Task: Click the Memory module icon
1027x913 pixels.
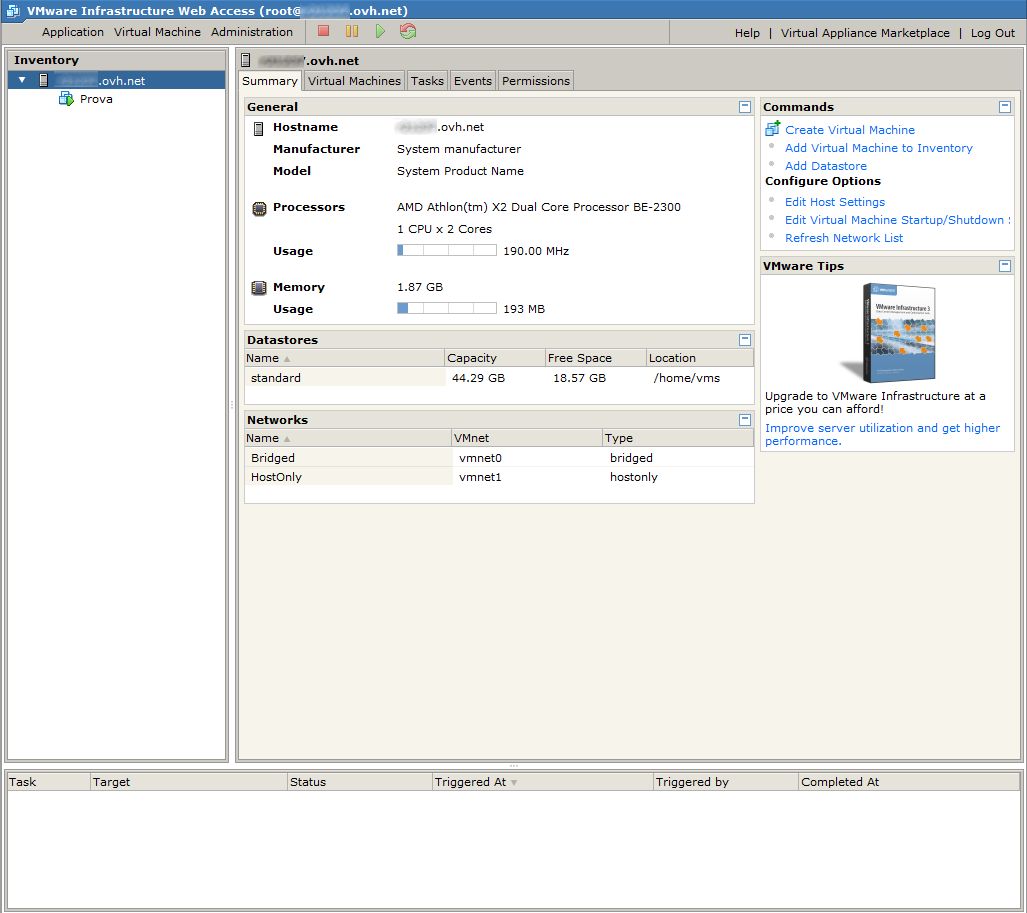Action: click(259, 288)
